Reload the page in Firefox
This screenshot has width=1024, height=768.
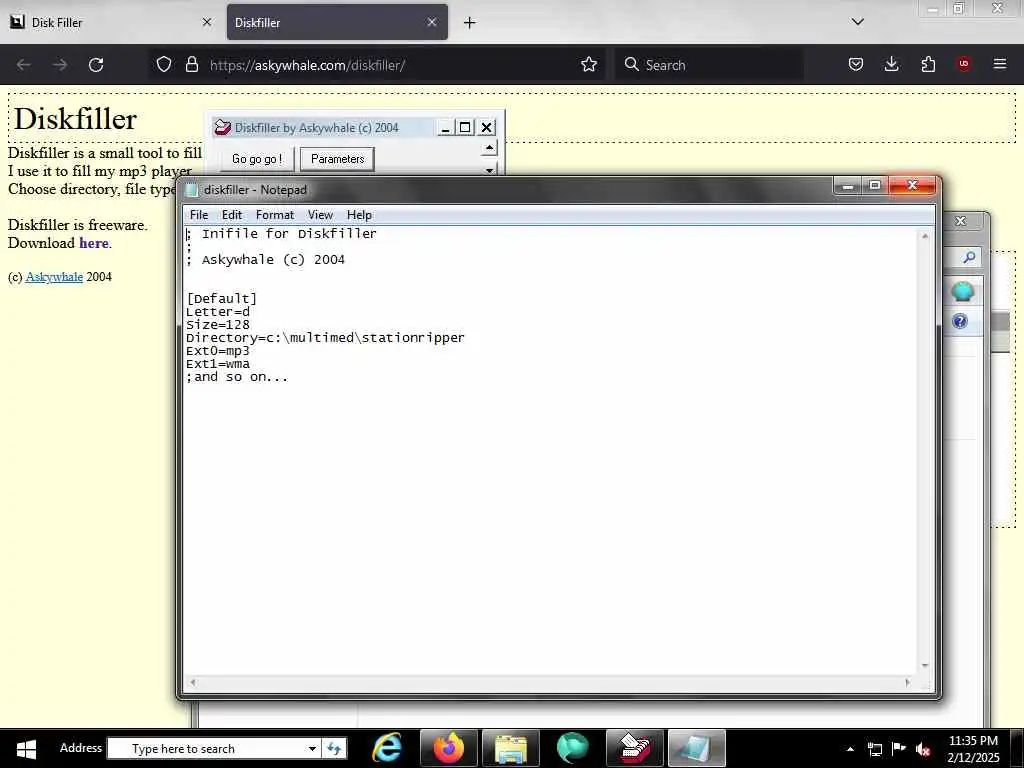tap(96, 65)
